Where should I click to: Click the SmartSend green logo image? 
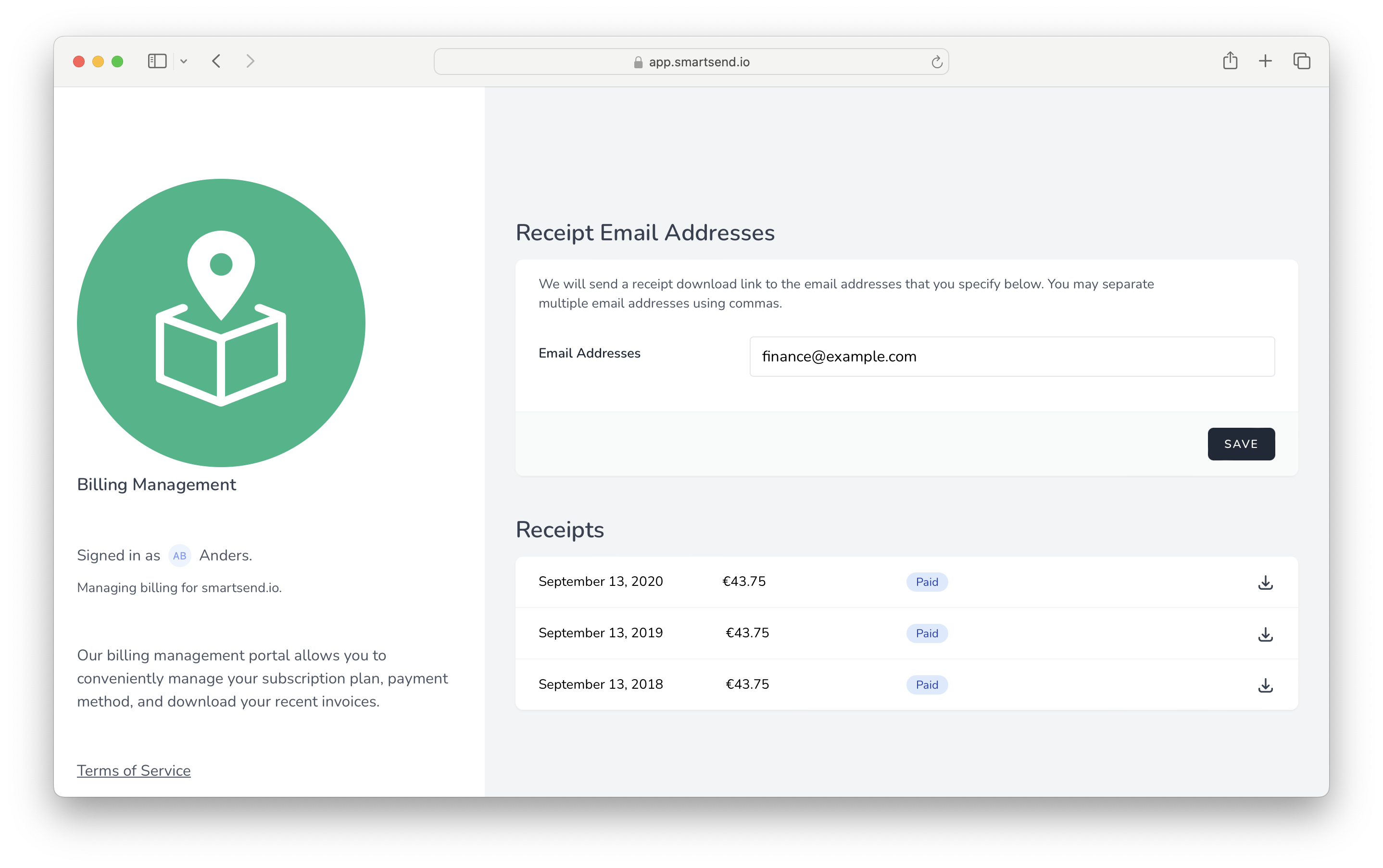221,322
